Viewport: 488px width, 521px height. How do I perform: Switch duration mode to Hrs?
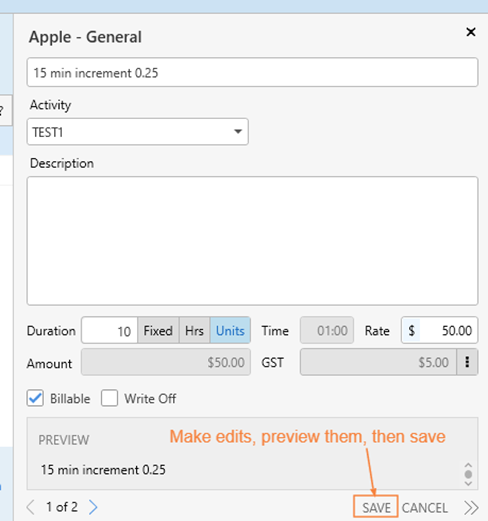pyautogui.click(x=194, y=331)
